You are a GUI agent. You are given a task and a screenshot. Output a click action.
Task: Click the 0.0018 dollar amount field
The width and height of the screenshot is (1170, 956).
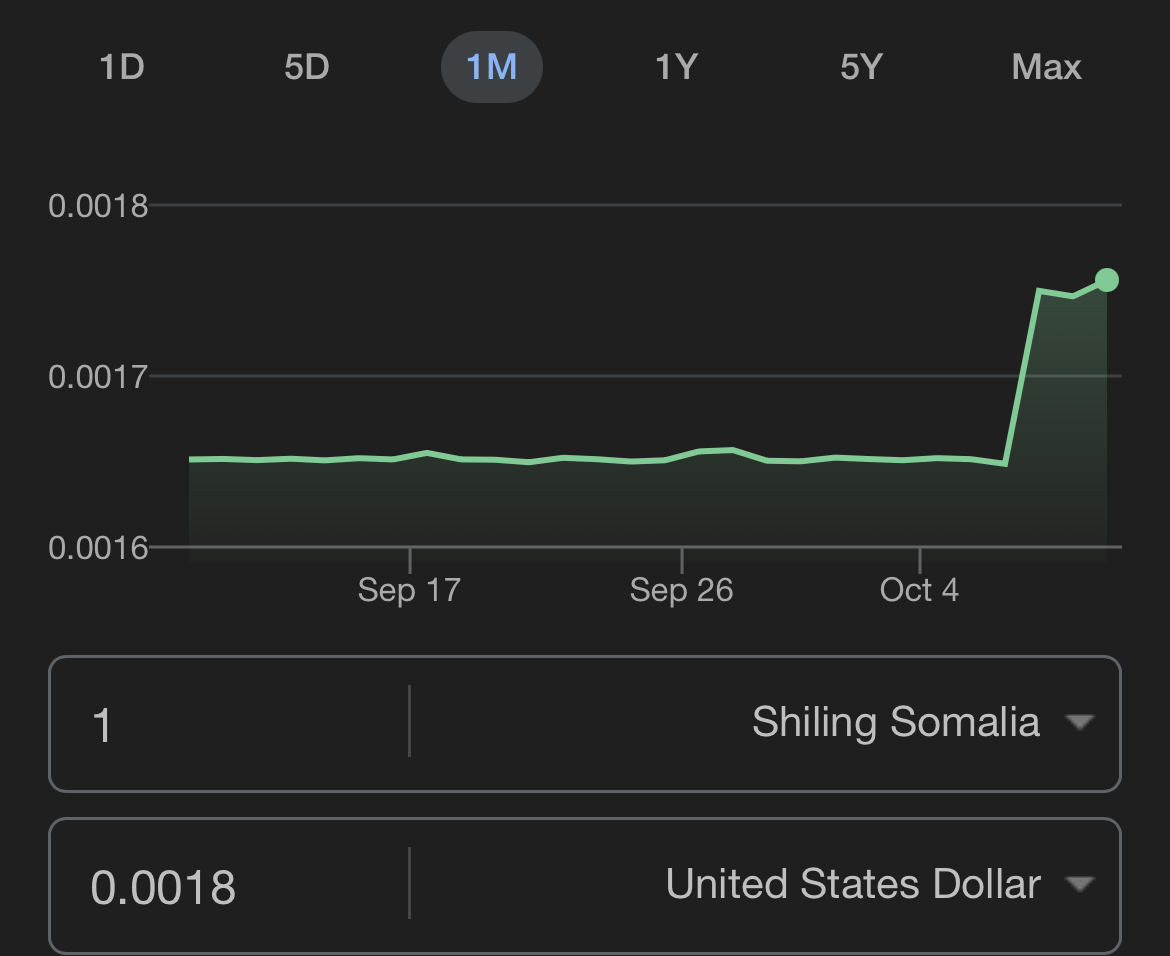click(230, 886)
